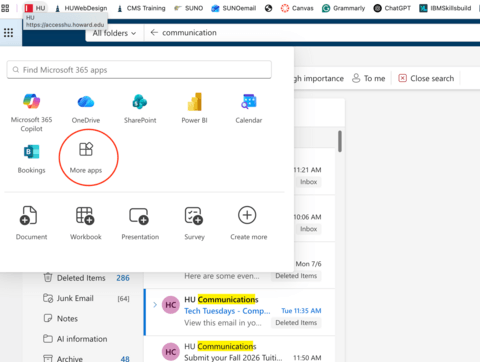480x362 pixels.
Task: Create a new Survey
Action: click(x=194, y=223)
